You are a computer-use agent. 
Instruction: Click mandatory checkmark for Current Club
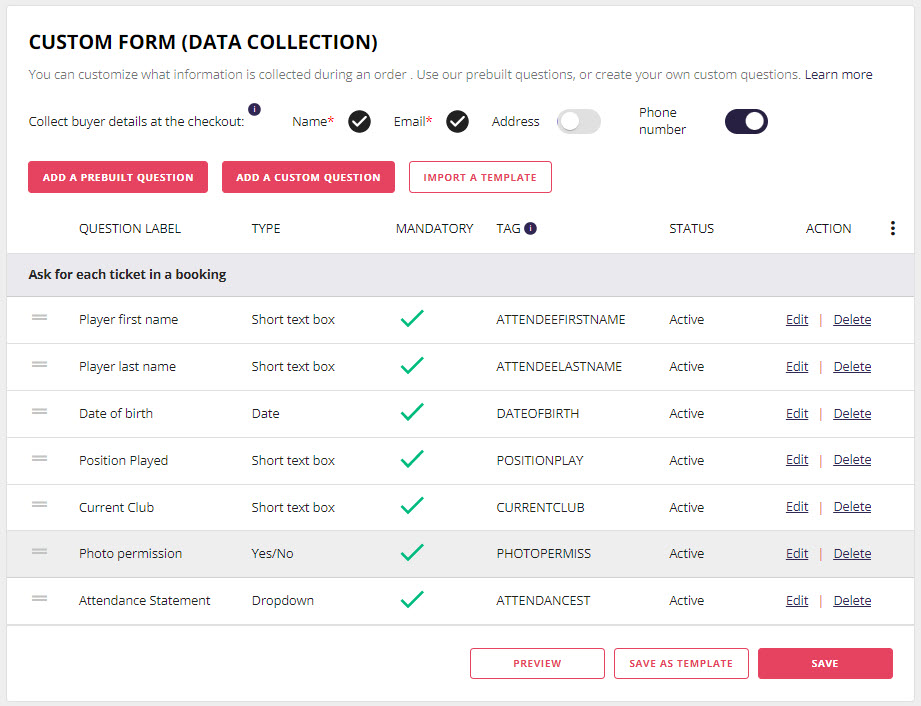(412, 506)
